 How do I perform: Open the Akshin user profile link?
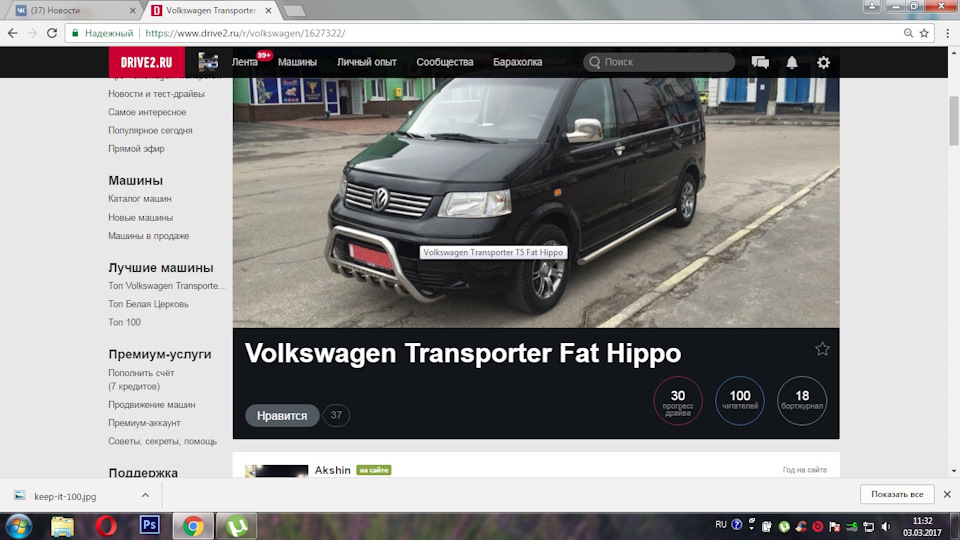point(332,470)
